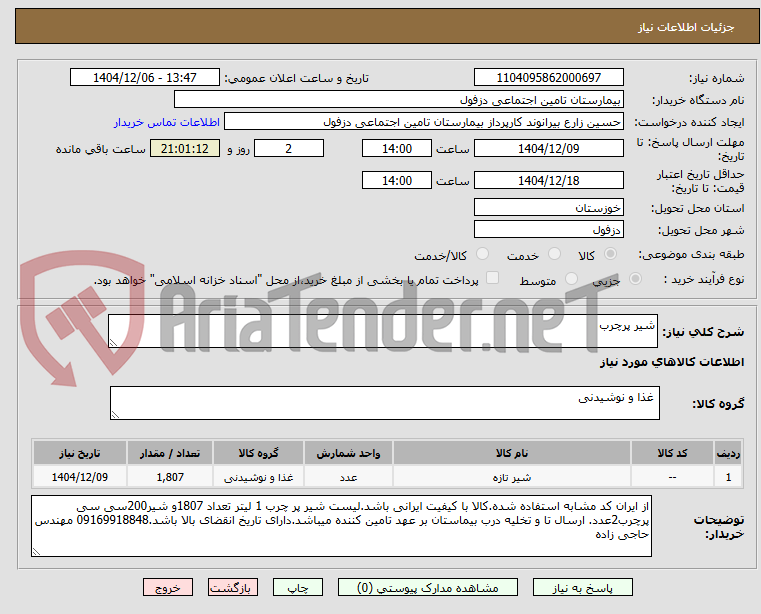This screenshot has height=614, width=761.
Task: Click the تاریخ نیاز column header
Action: 80,453
